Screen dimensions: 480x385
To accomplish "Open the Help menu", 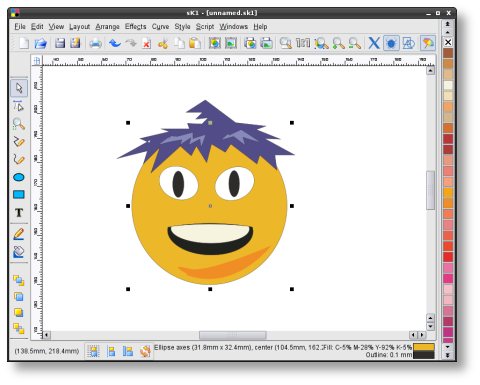I will (x=260, y=27).
